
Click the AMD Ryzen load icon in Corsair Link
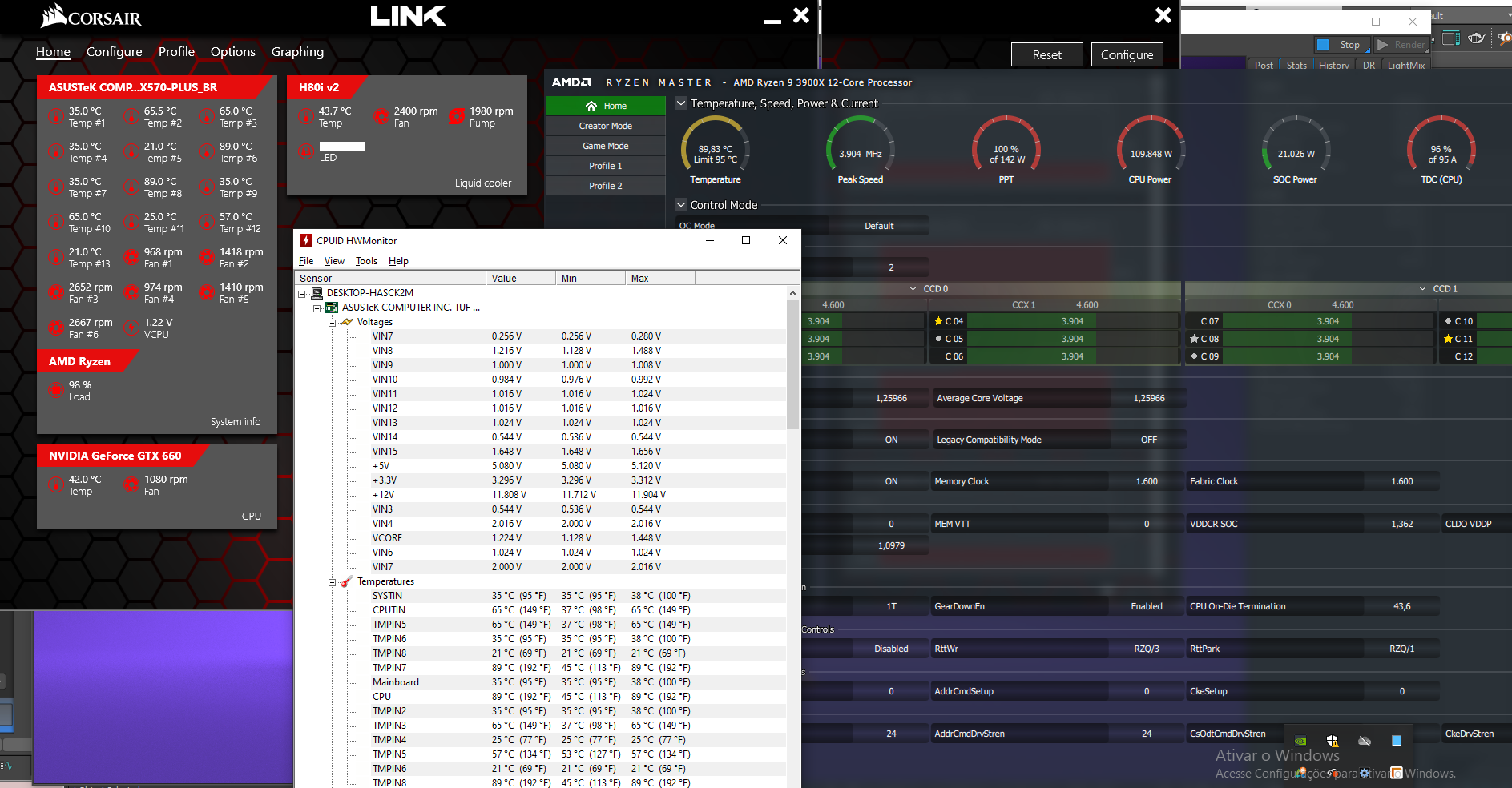(x=55, y=391)
